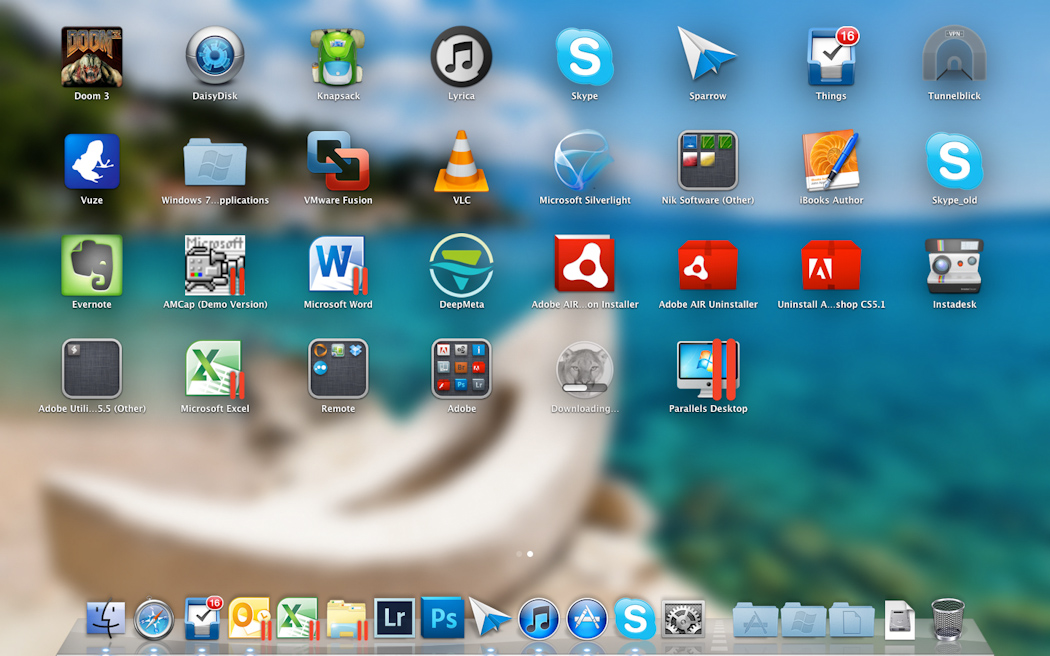Open the DeepMeta app
This screenshot has height=656, width=1050.
click(461, 265)
